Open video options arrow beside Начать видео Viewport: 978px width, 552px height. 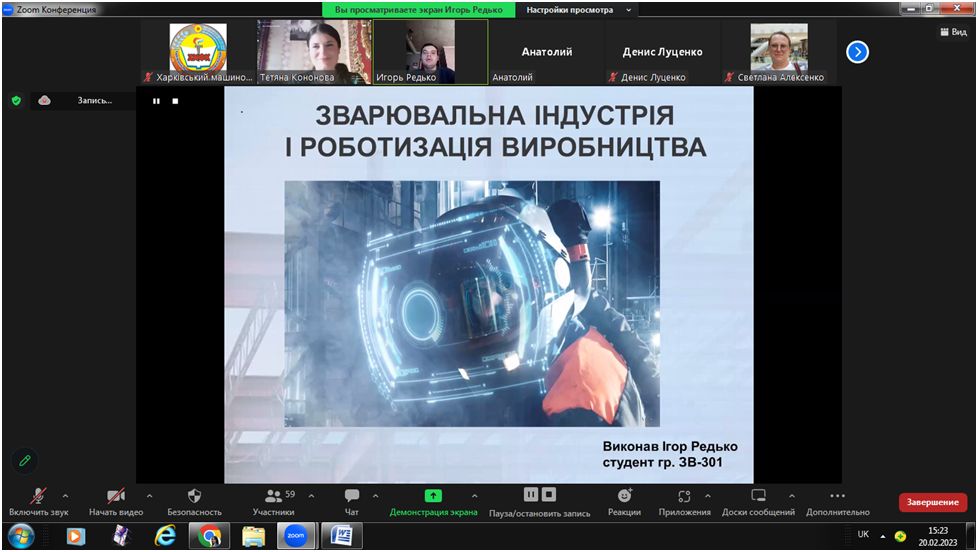pyautogui.click(x=149, y=496)
